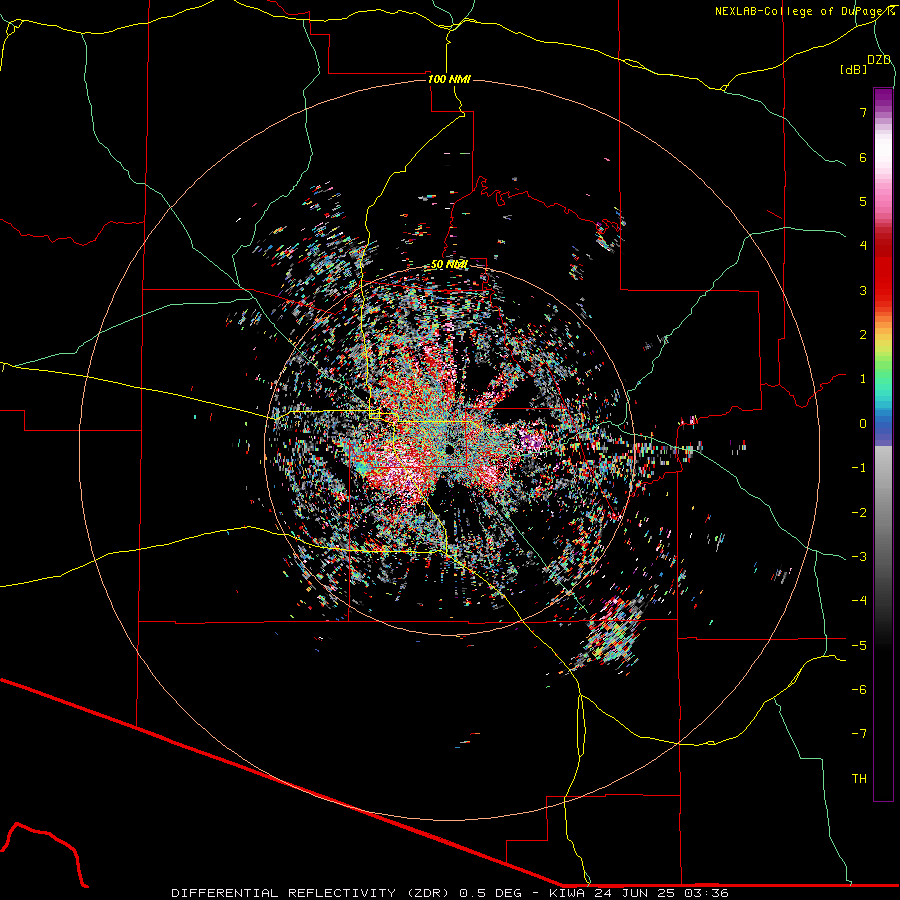The height and width of the screenshot is (900, 900).
Task: Click the 50 NMI range ring label
Action: click(449, 265)
